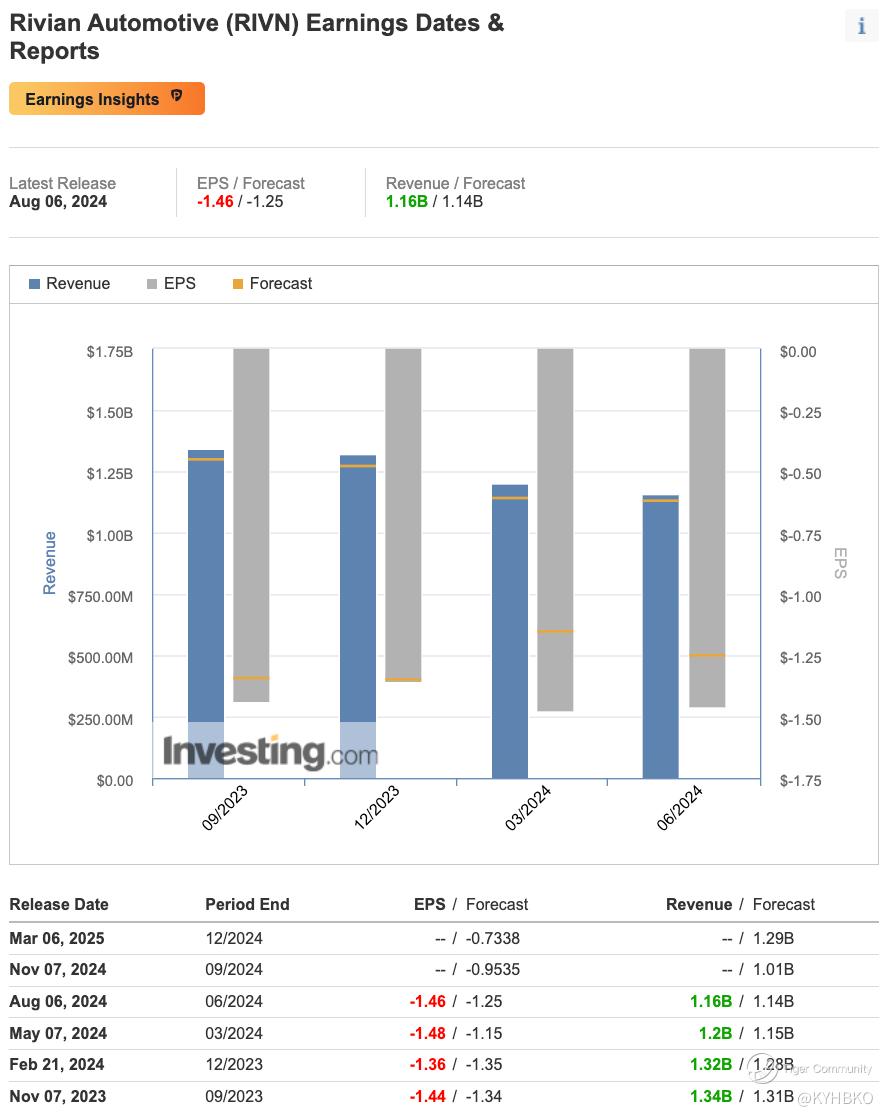Click the 12/2024 period end cell
Viewport: 890px width, 1118px height.
point(234,938)
